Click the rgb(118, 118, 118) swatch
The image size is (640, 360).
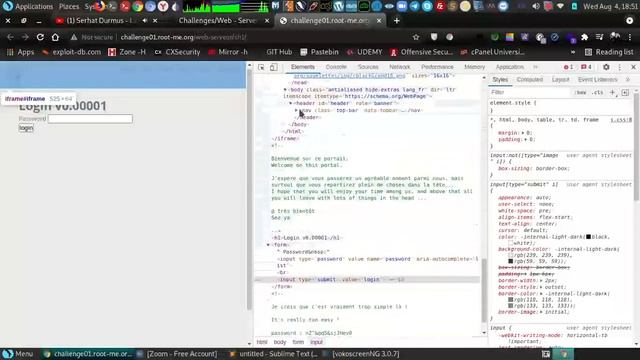511,300
